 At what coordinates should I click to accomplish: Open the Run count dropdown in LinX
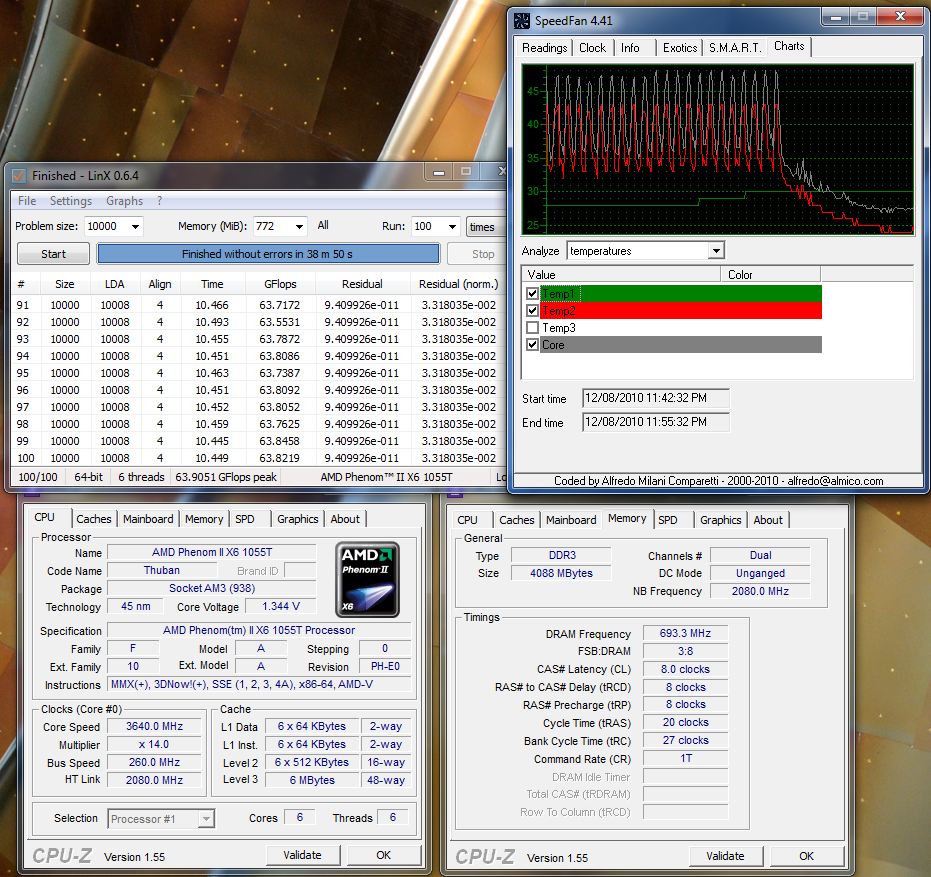click(x=452, y=227)
